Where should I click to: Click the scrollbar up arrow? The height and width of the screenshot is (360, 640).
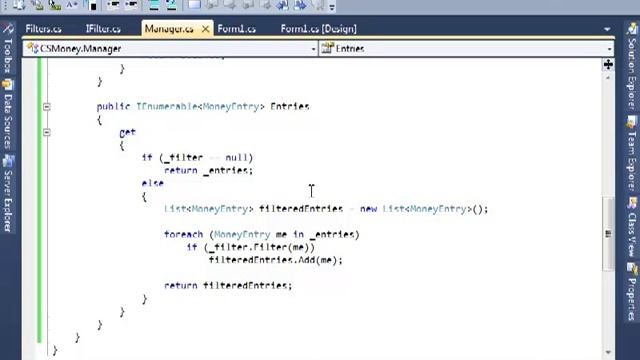(x=608, y=77)
